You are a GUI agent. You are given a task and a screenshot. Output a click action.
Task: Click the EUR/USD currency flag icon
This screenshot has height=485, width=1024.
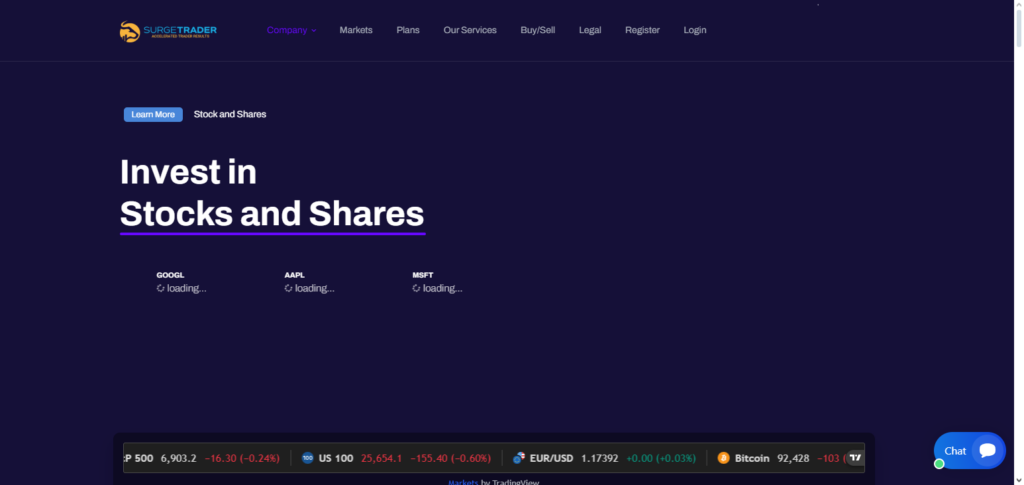click(x=519, y=458)
